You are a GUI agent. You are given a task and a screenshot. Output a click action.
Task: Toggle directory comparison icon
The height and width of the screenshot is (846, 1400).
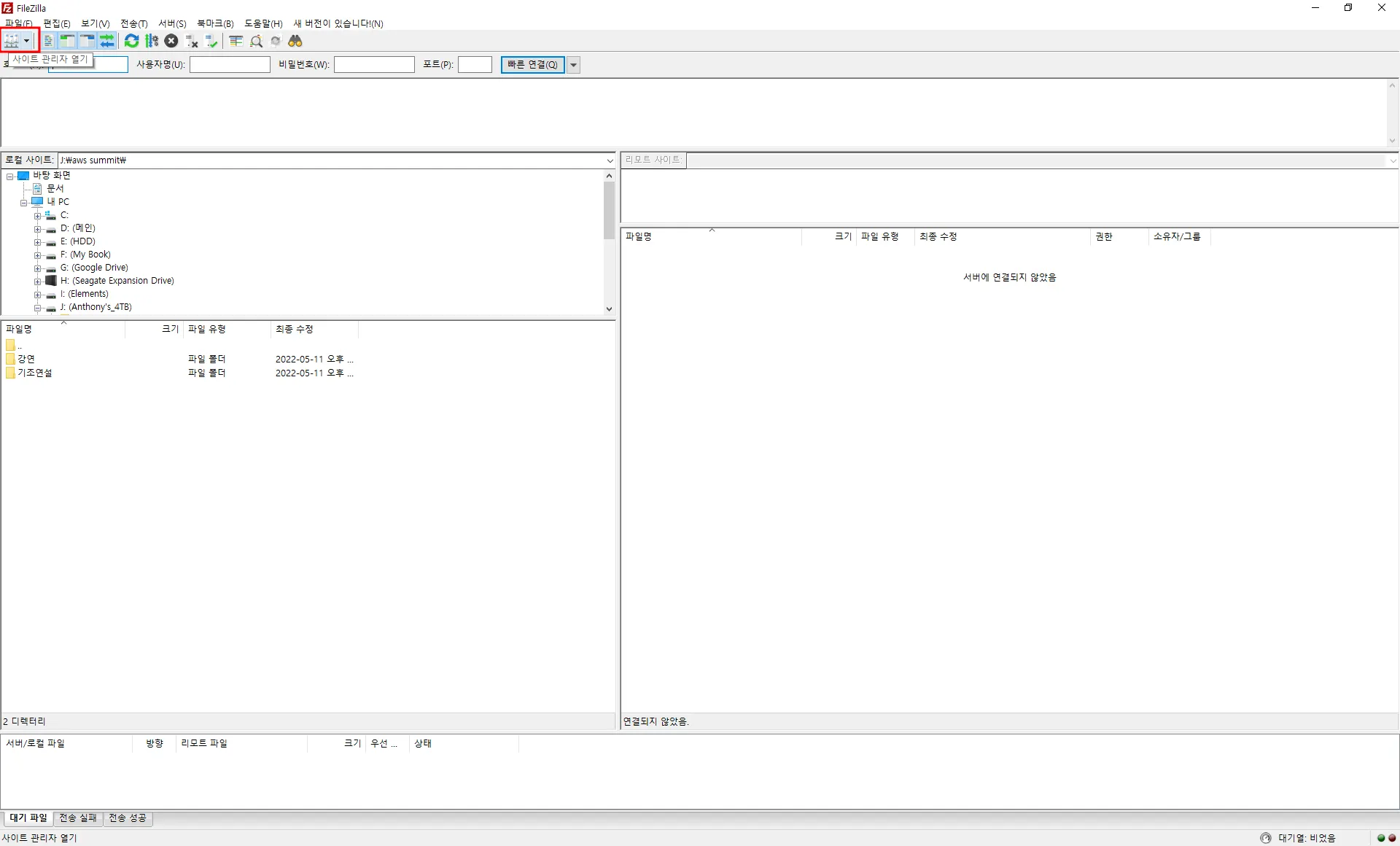pyautogui.click(x=256, y=41)
